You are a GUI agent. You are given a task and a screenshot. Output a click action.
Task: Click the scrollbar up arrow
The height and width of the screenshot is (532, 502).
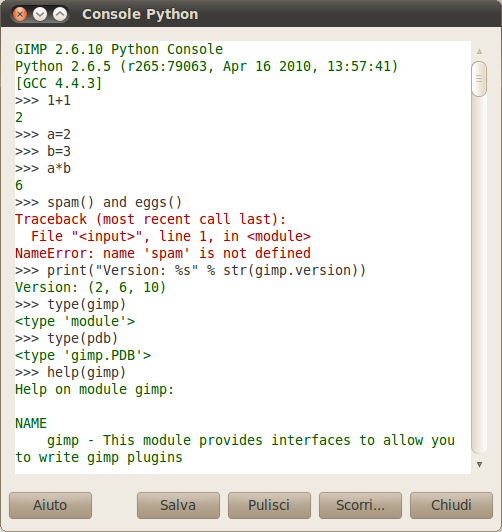[479, 51]
